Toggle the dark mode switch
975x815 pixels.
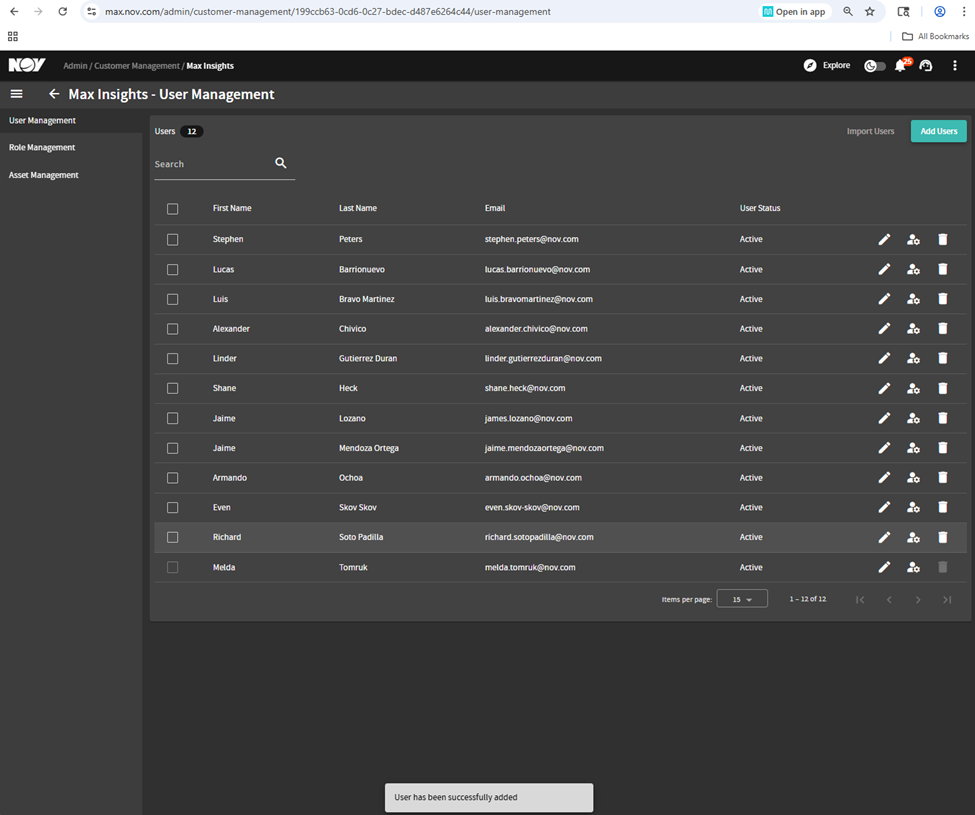pyautogui.click(x=875, y=65)
